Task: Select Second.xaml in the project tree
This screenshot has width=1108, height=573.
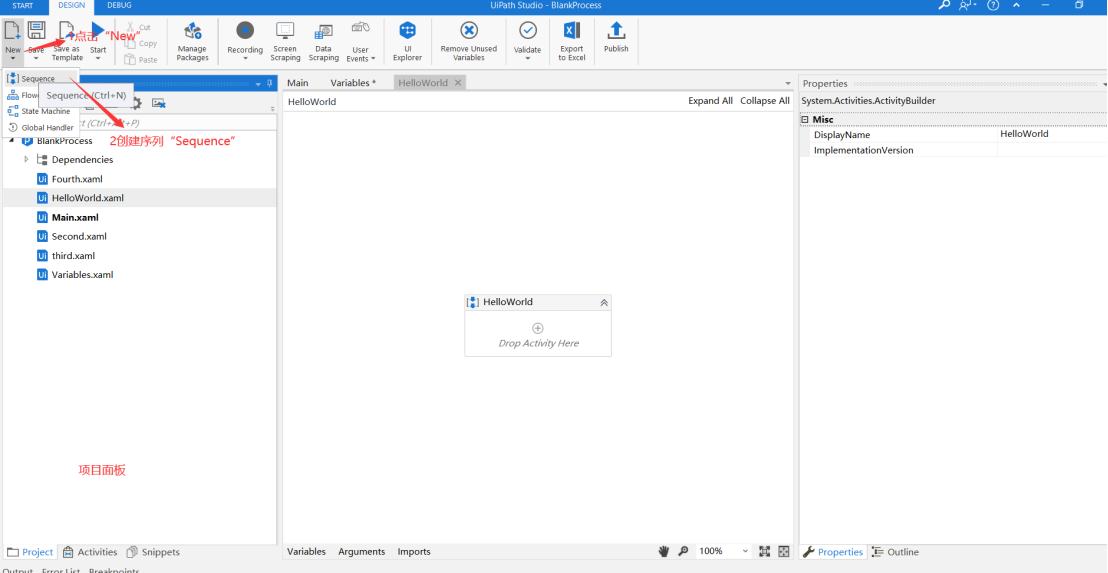Action: point(79,237)
